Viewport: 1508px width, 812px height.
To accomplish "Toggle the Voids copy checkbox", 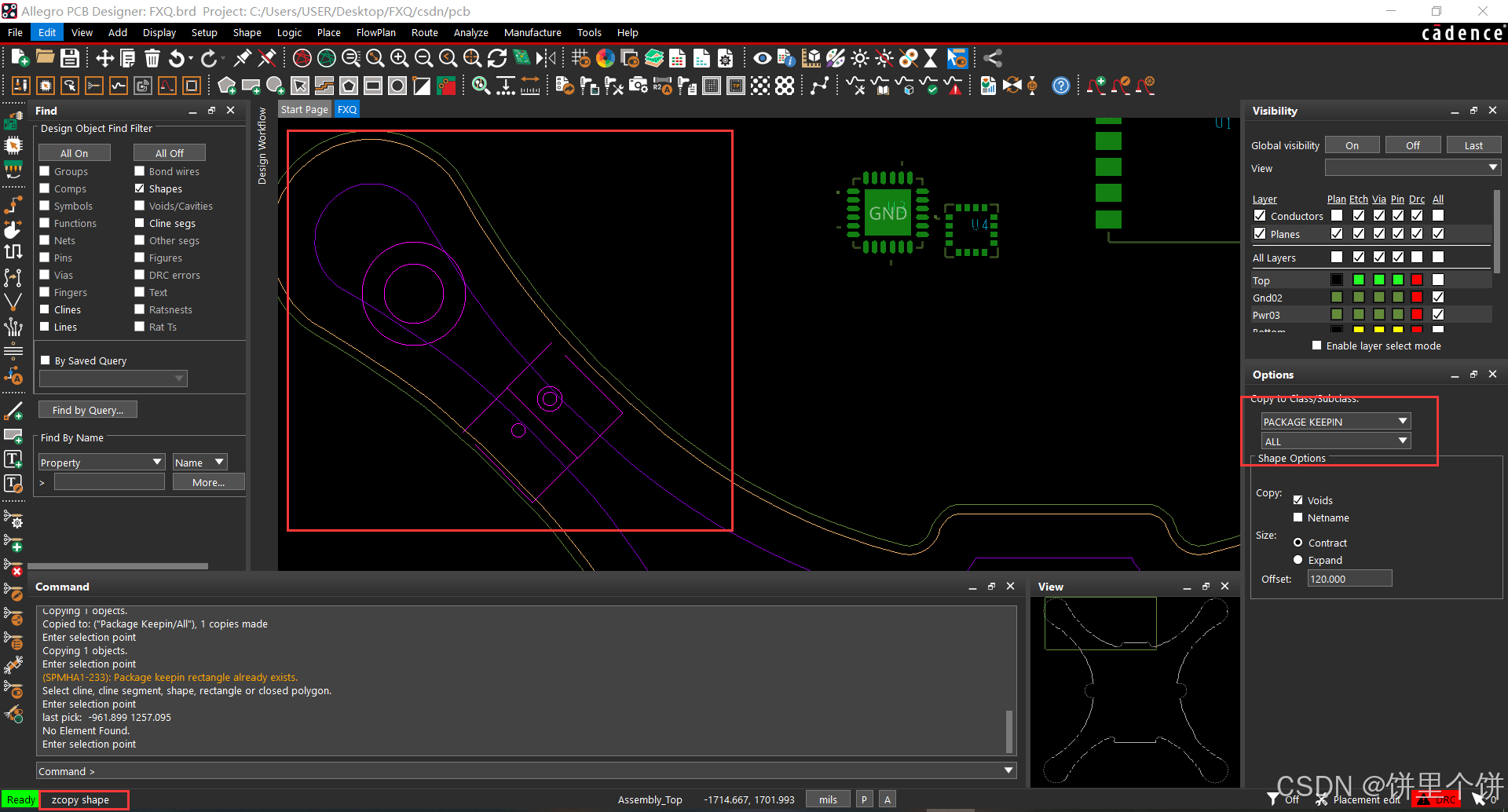I will point(1298,500).
